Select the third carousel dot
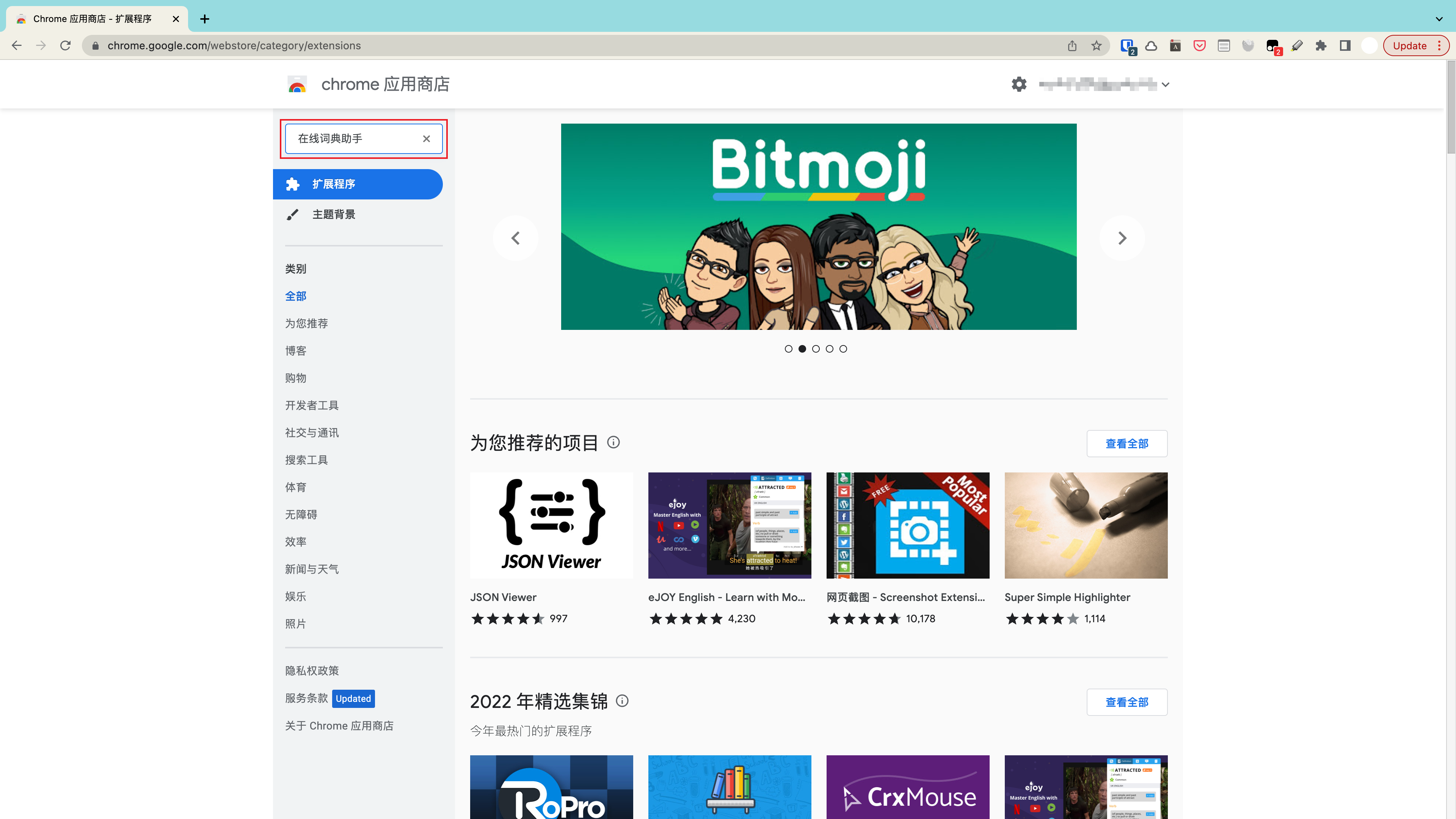1456x819 pixels. coord(816,349)
